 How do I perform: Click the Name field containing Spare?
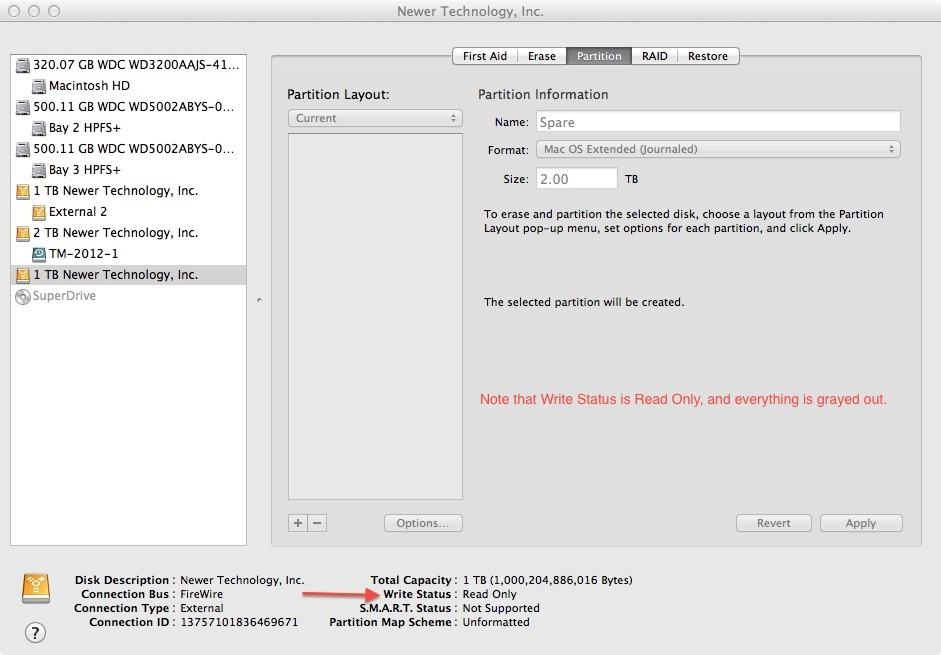coord(718,122)
